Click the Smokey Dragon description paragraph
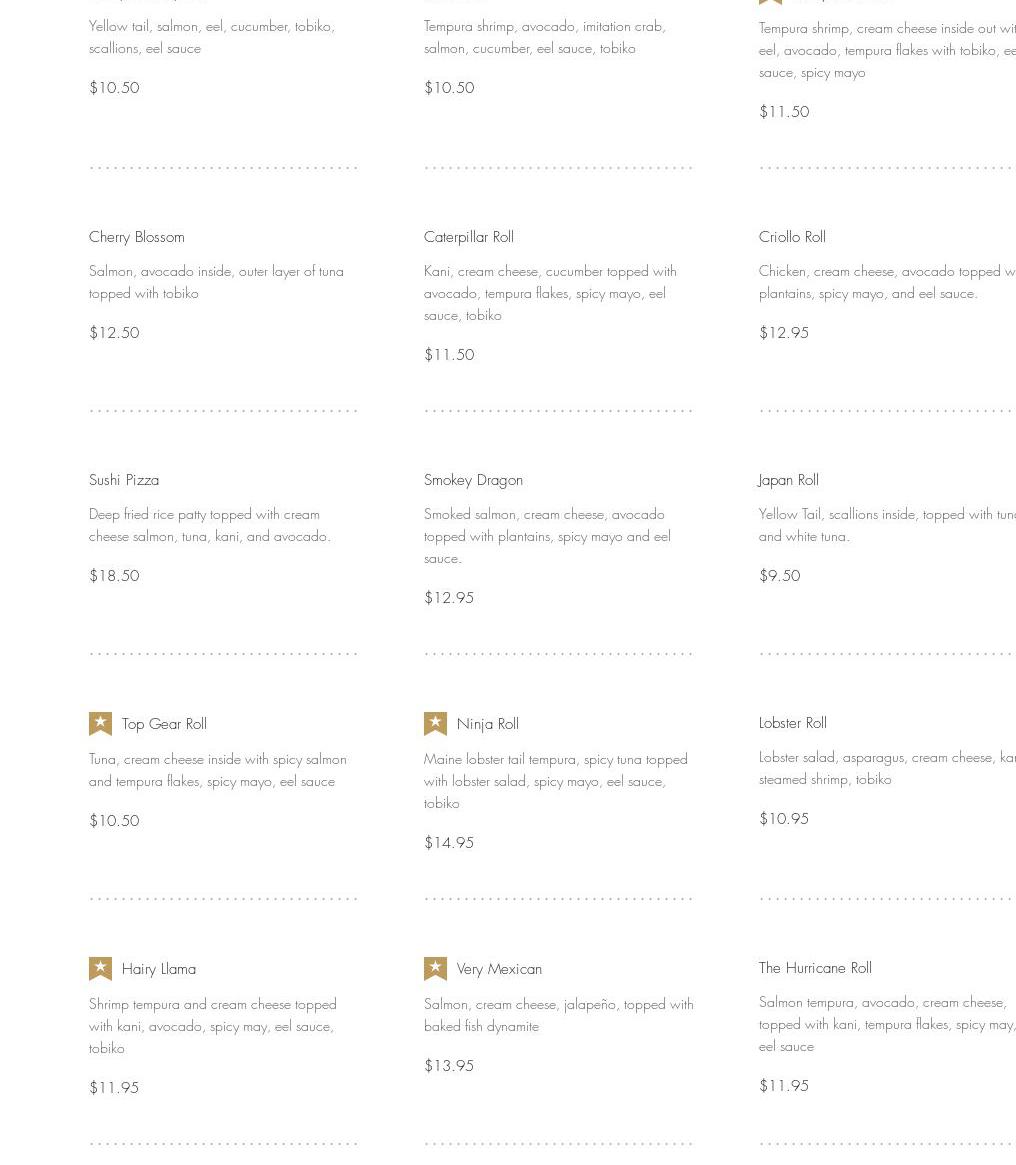The width and height of the screenshot is (1016, 1165). click(547, 536)
